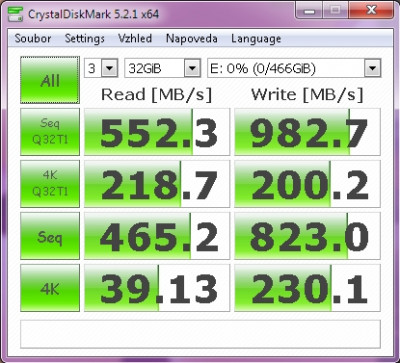Click the 4K Q32T1 read result 218.7

[157, 184]
